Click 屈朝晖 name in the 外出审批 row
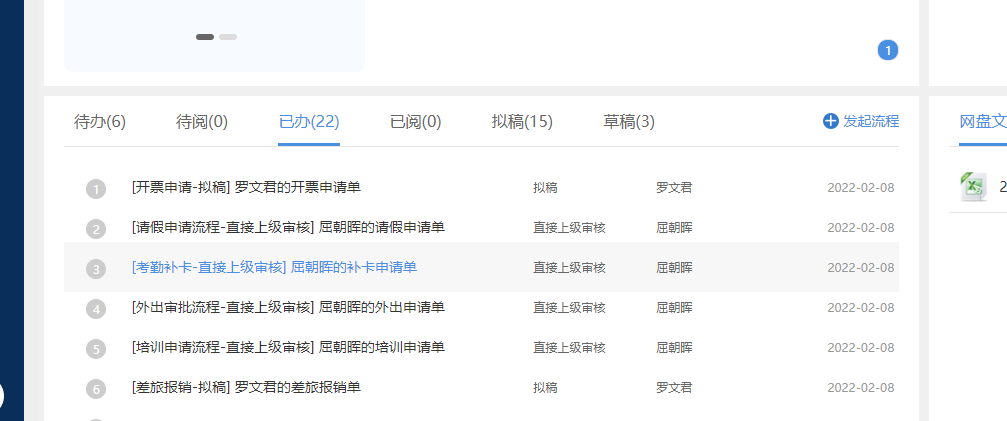The height and width of the screenshot is (421, 1007). point(674,308)
